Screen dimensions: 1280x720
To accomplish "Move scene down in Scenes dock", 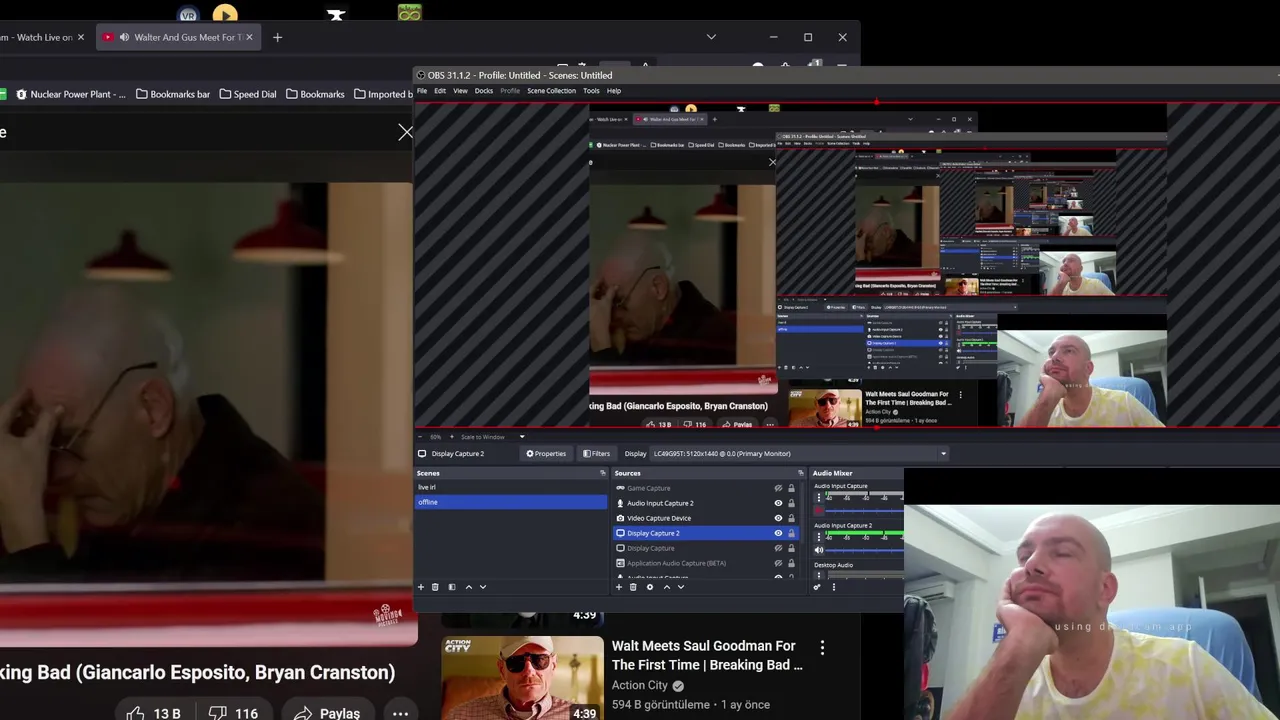I will [x=482, y=587].
